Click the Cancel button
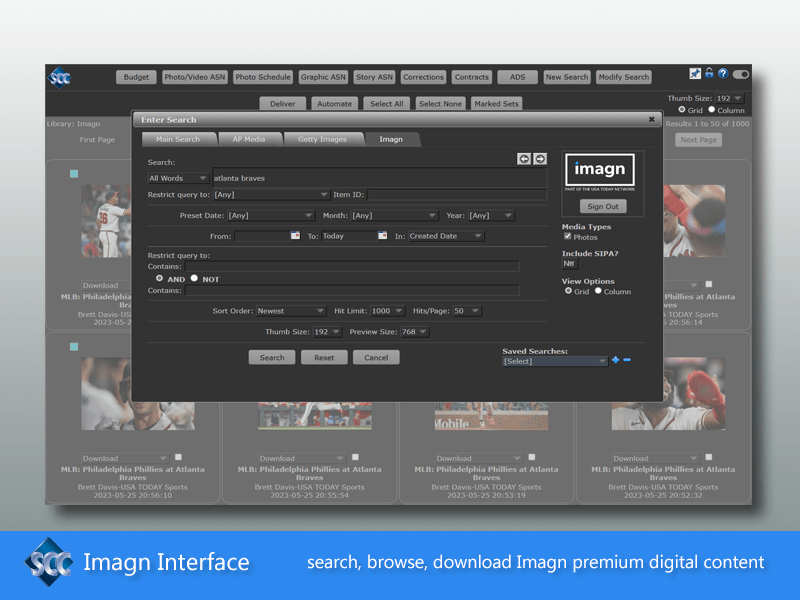800x600 pixels. 376,358
